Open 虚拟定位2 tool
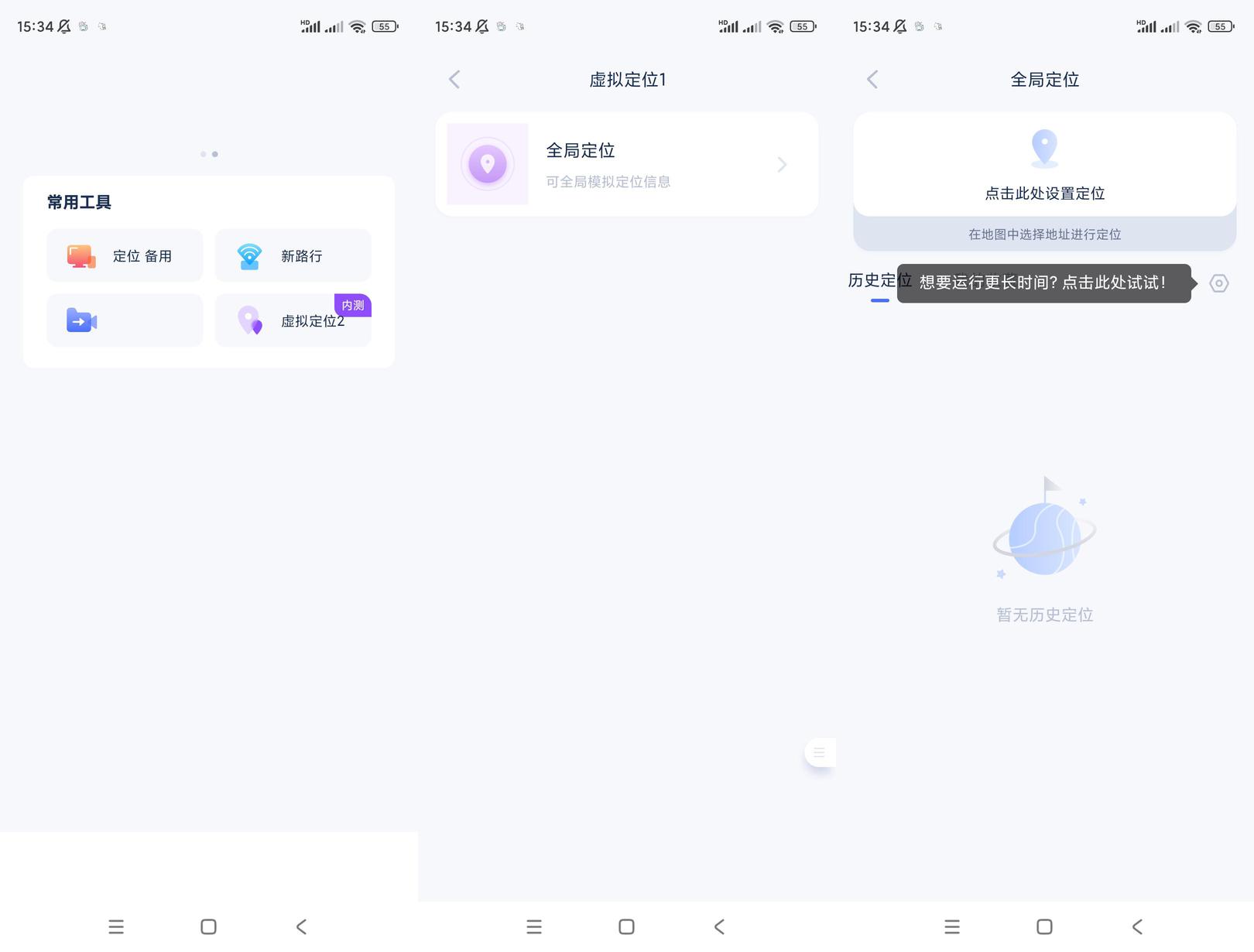 [x=293, y=320]
